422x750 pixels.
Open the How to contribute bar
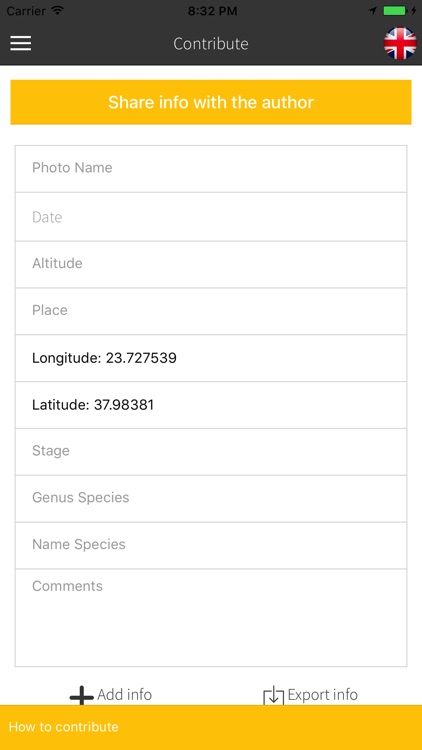211,727
